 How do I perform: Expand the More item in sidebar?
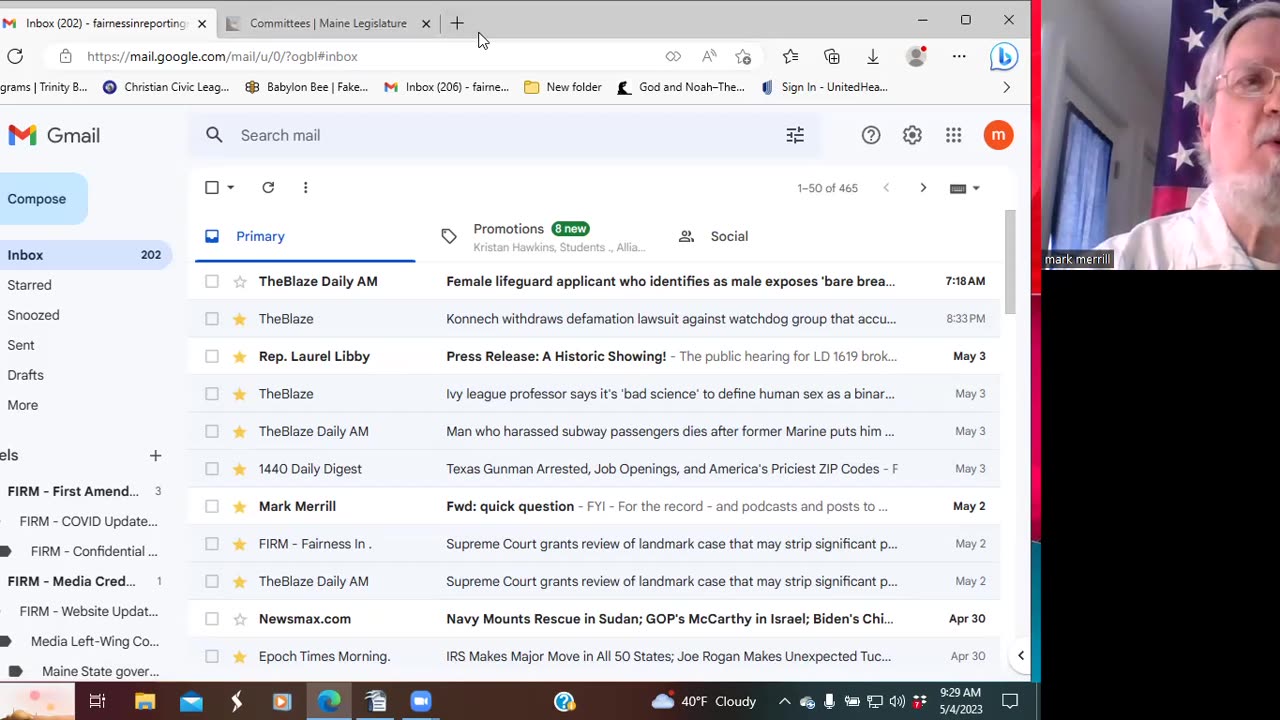coord(23,405)
